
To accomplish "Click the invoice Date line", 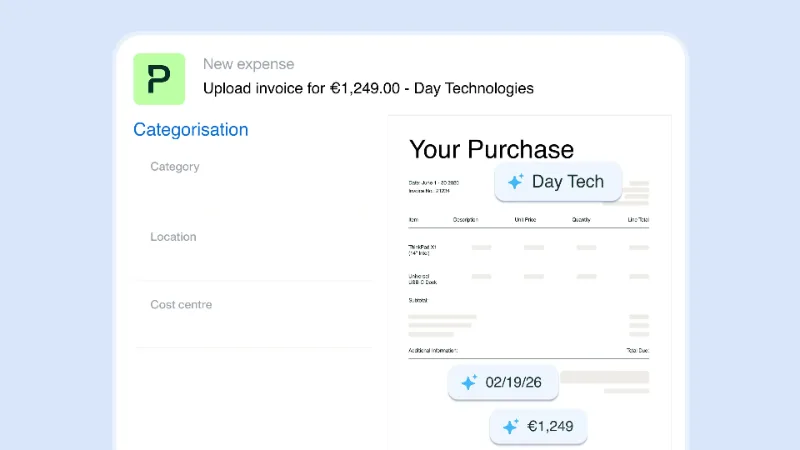I will pos(434,183).
